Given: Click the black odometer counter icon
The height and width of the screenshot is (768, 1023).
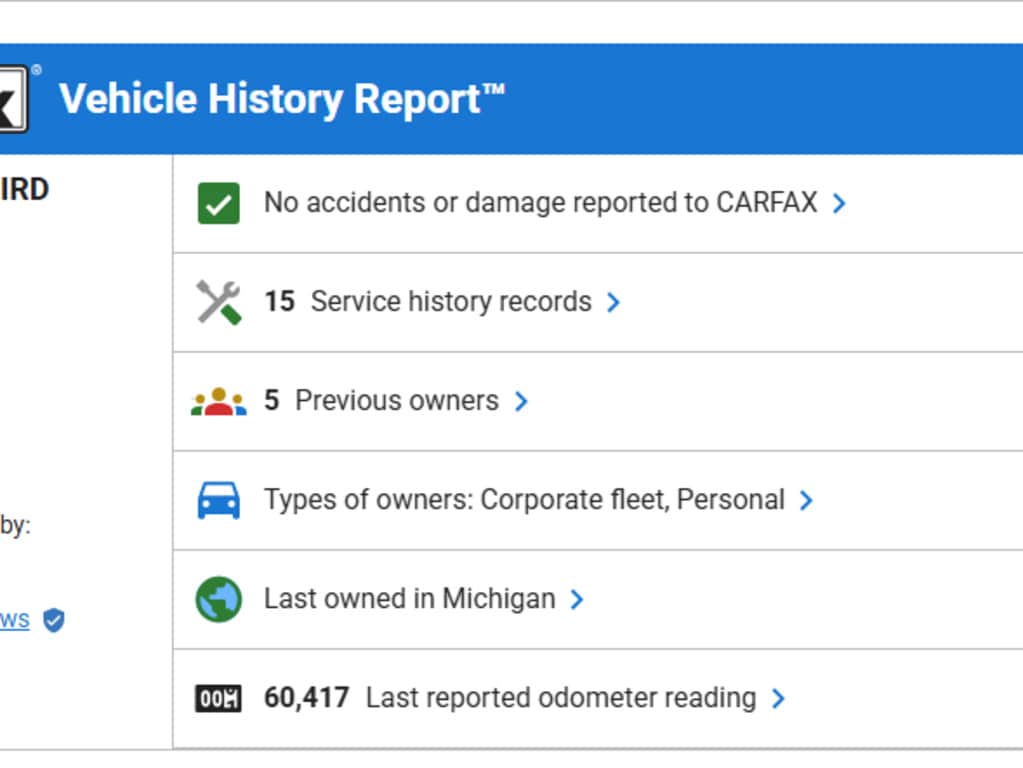Looking at the screenshot, I should (x=218, y=698).
